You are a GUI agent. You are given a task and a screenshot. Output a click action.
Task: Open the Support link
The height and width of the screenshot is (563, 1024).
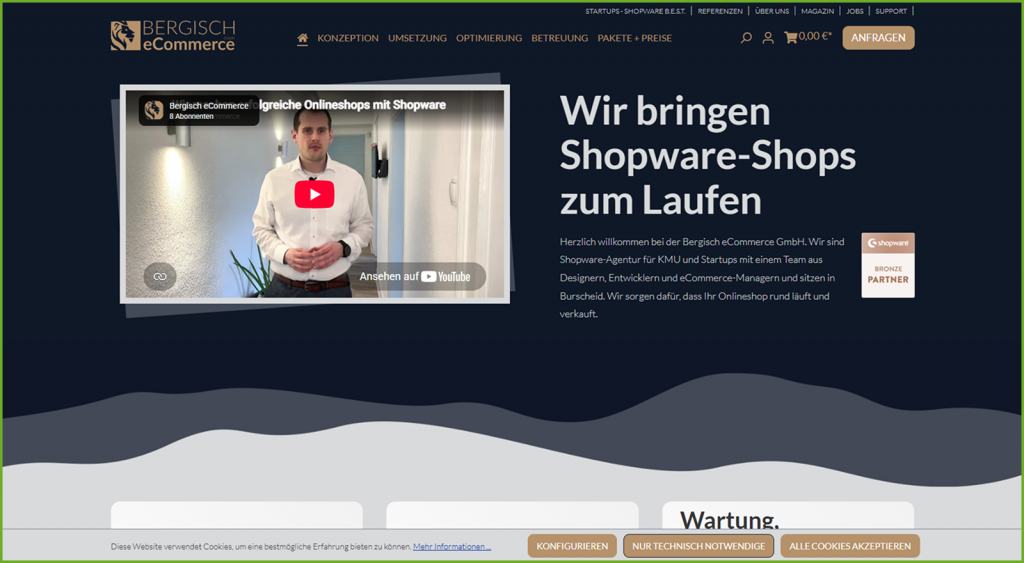891,11
